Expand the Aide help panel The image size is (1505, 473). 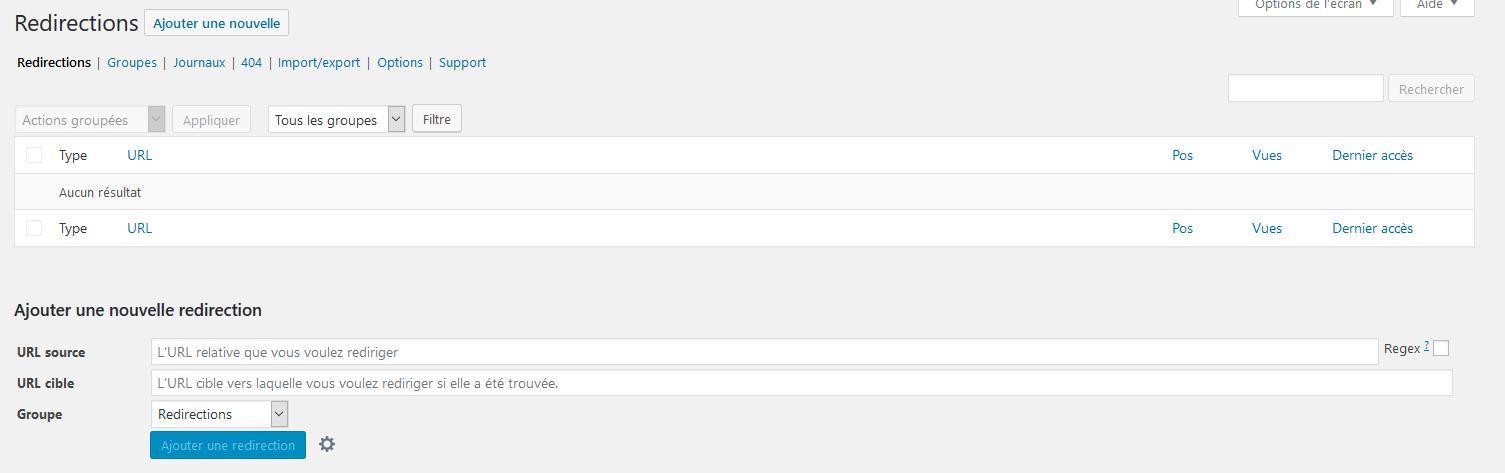pos(1437,6)
